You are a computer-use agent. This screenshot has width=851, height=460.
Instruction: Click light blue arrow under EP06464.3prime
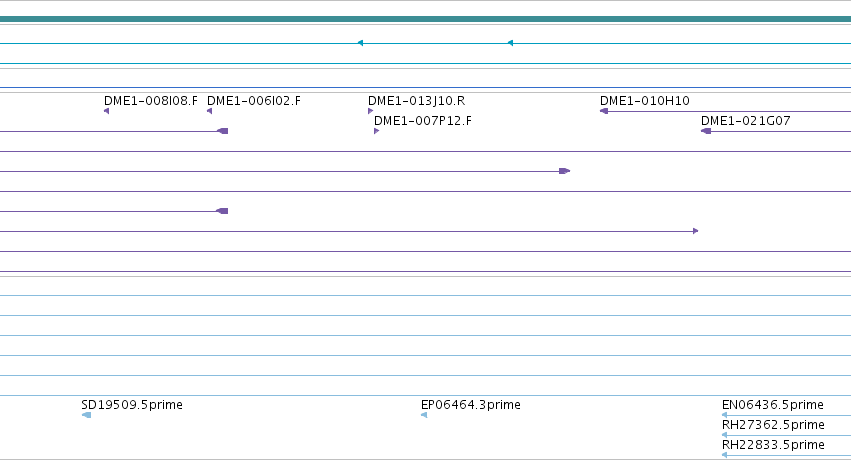(424, 415)
